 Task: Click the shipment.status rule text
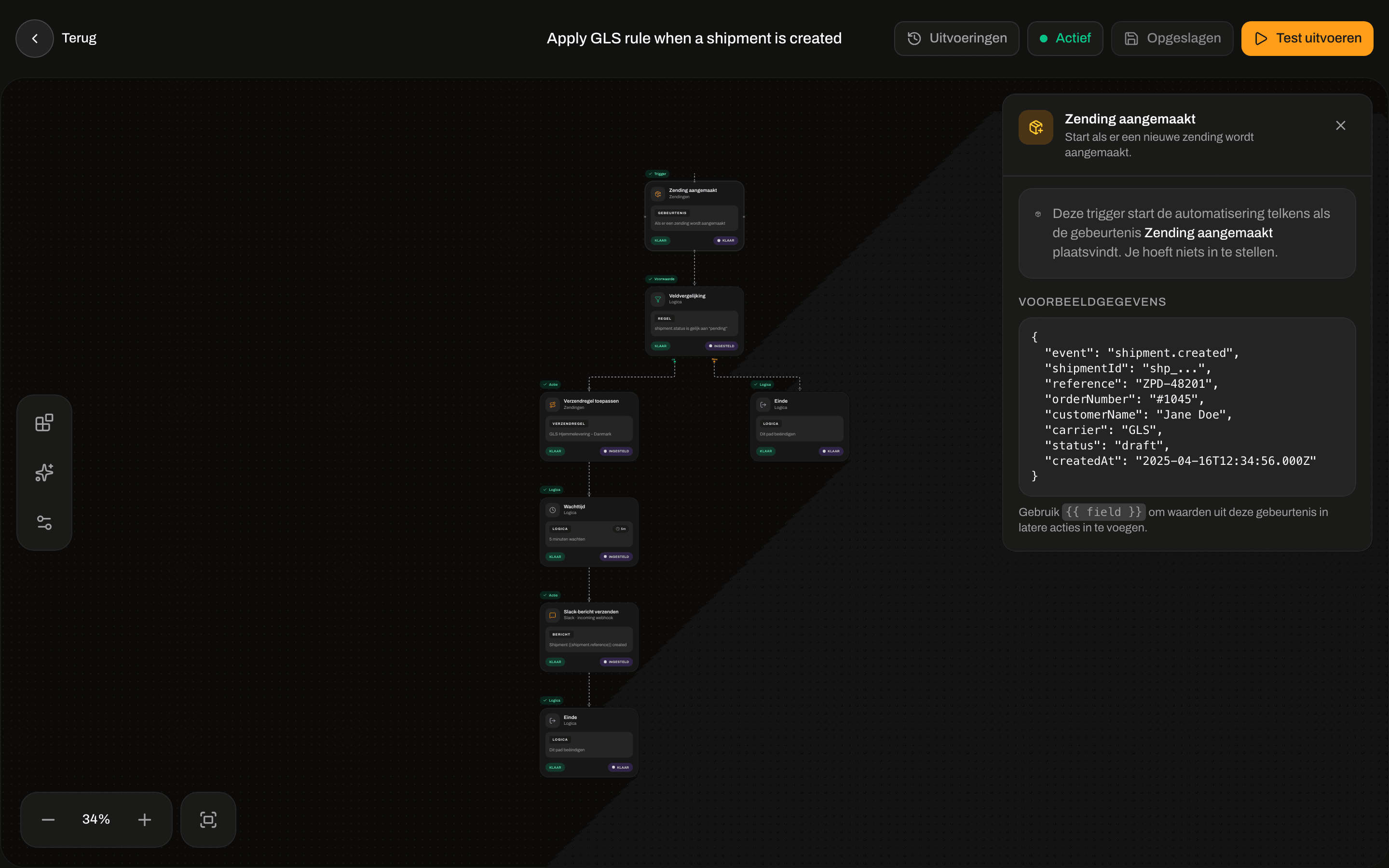691,328
